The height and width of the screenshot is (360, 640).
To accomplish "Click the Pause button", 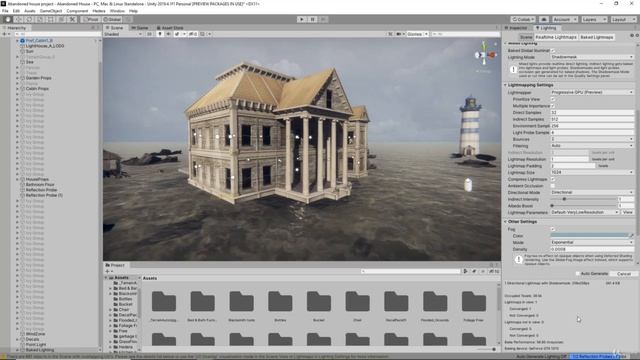I will [313, 19].
